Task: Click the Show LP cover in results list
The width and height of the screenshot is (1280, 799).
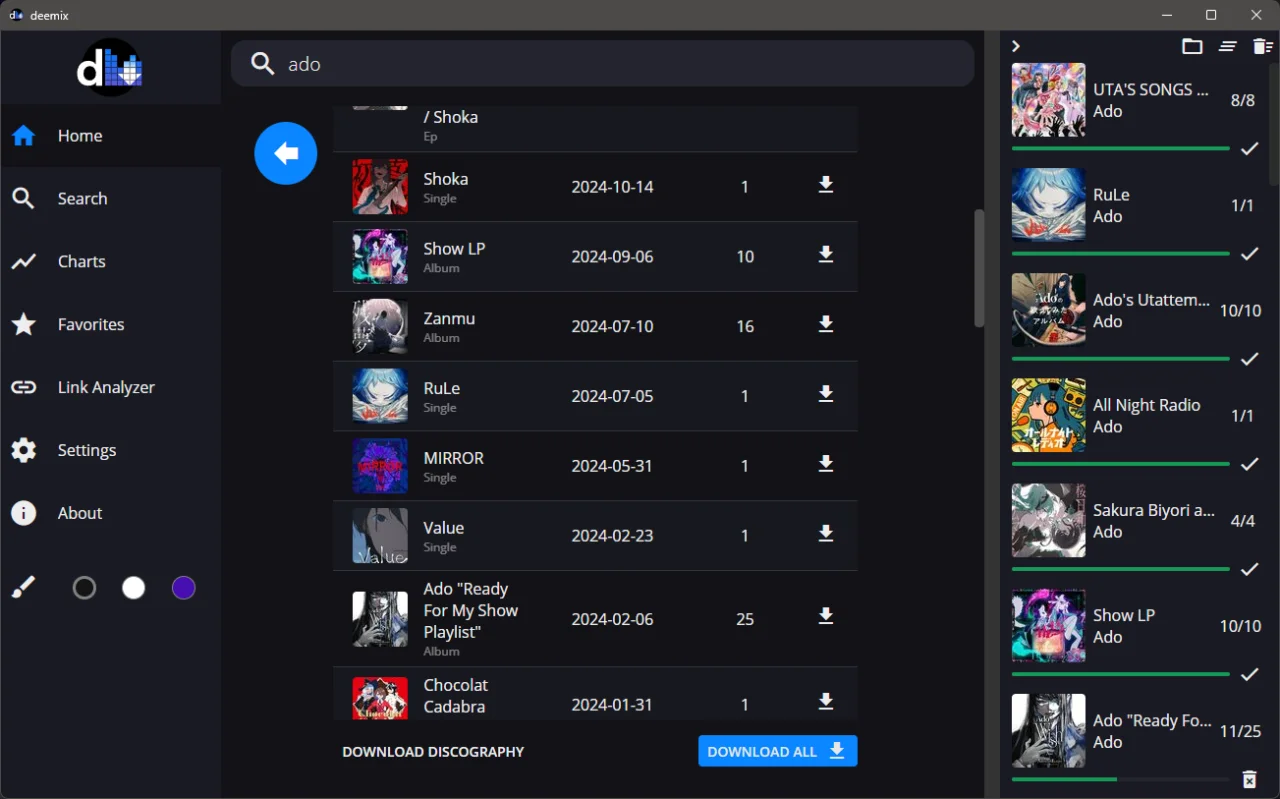Action: (x=380, y=256)
